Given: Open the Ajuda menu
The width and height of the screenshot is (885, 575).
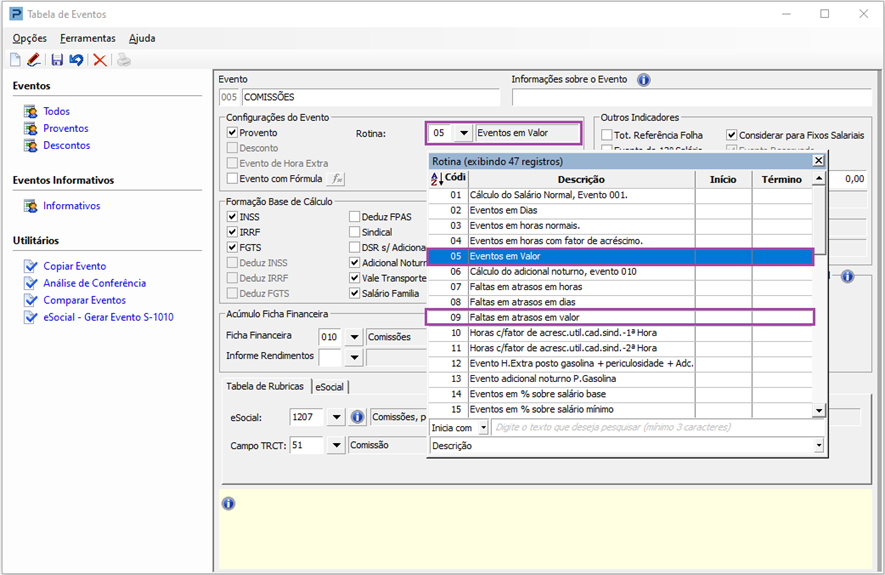Looking at the screenshot, I should tap(142, 38).
